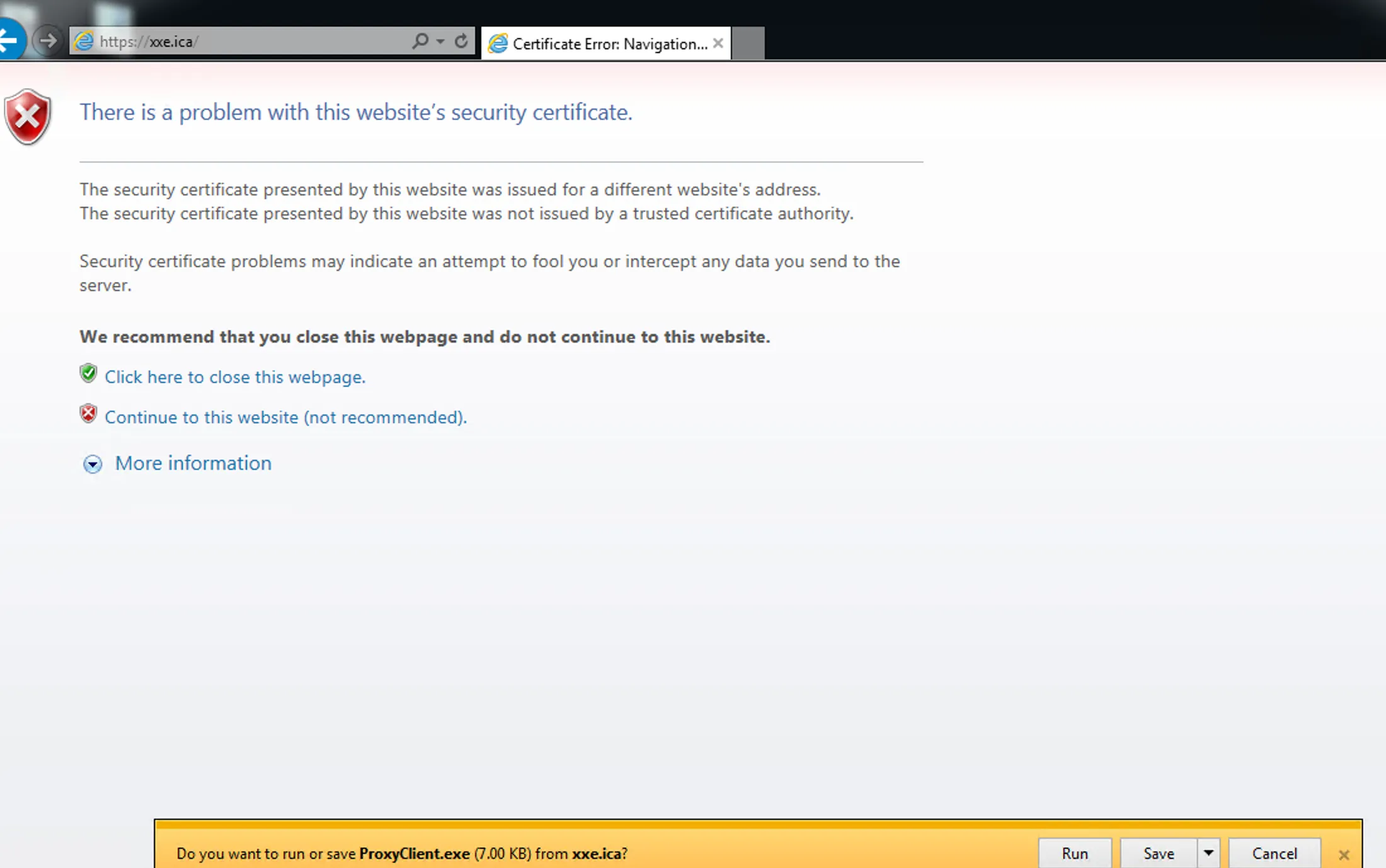Click the browser Back arrow button

pos(9,41)
